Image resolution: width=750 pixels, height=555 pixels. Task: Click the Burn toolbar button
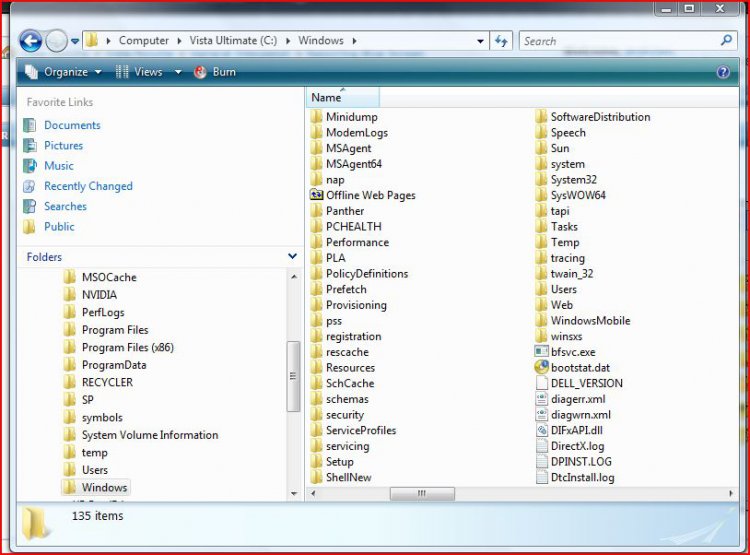click(x=215, y=72)
